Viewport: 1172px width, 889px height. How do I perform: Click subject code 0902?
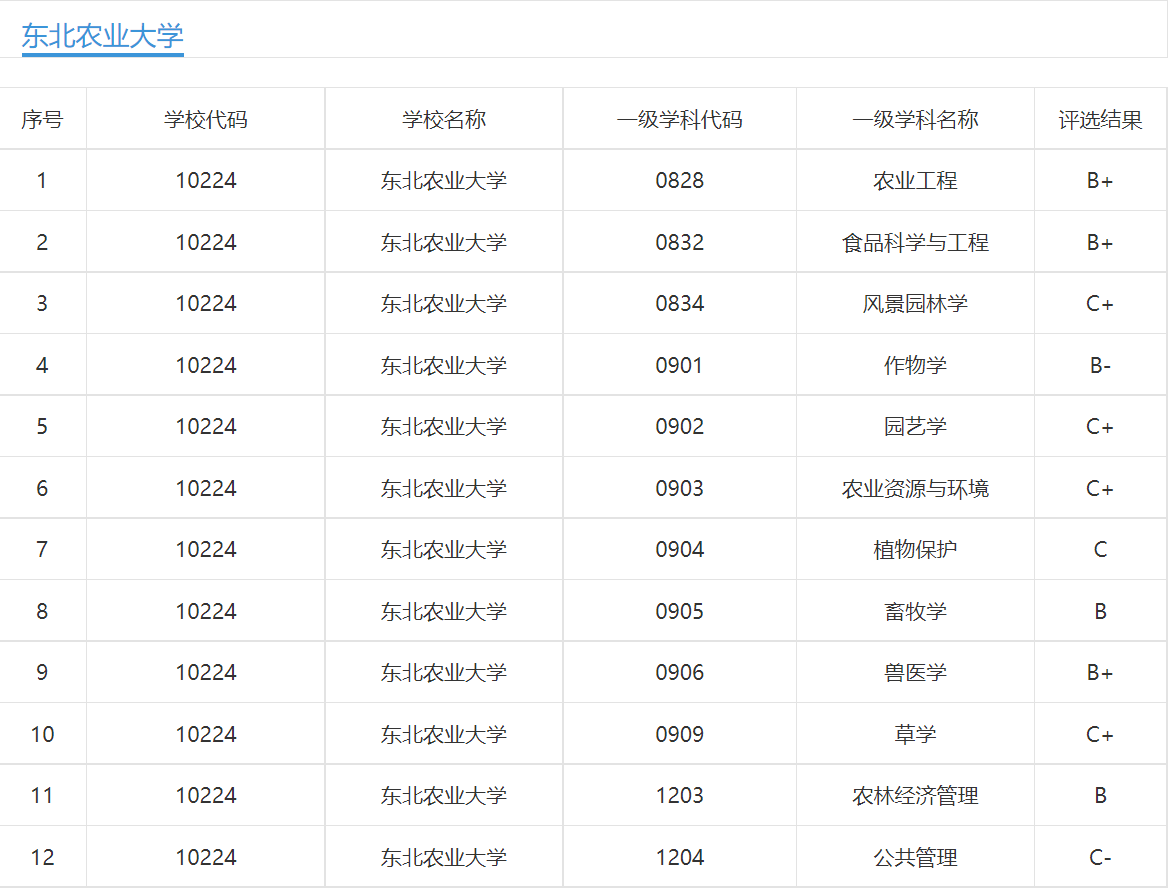pos(679,426)
